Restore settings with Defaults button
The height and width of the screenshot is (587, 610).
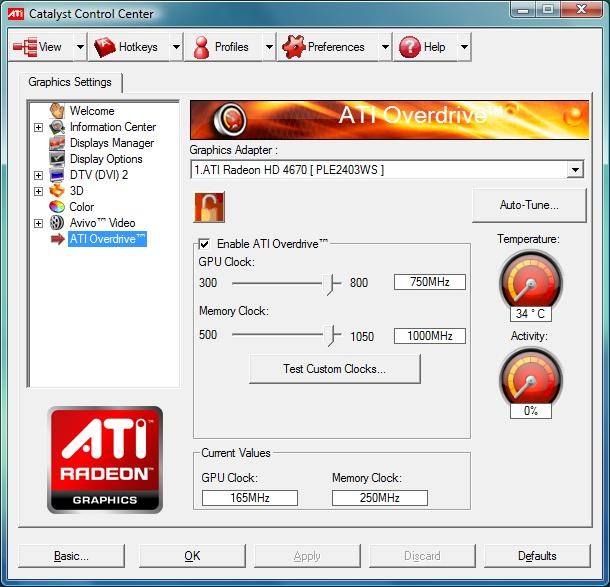(x=537, y=556)
